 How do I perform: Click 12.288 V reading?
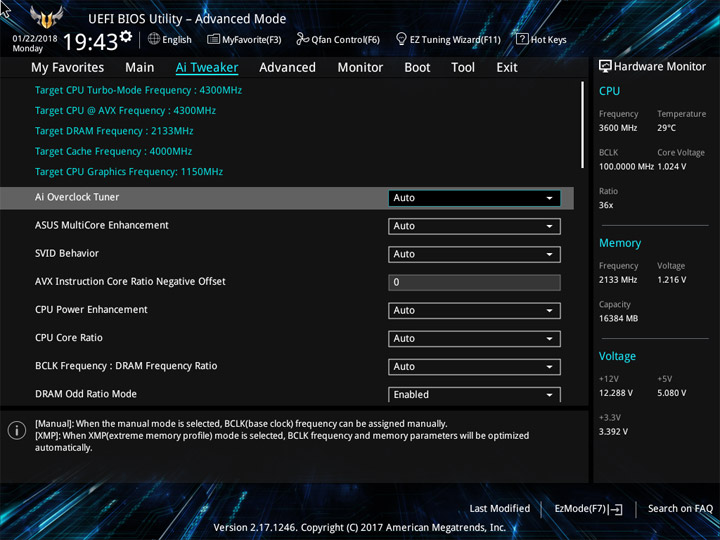point(615,393)
